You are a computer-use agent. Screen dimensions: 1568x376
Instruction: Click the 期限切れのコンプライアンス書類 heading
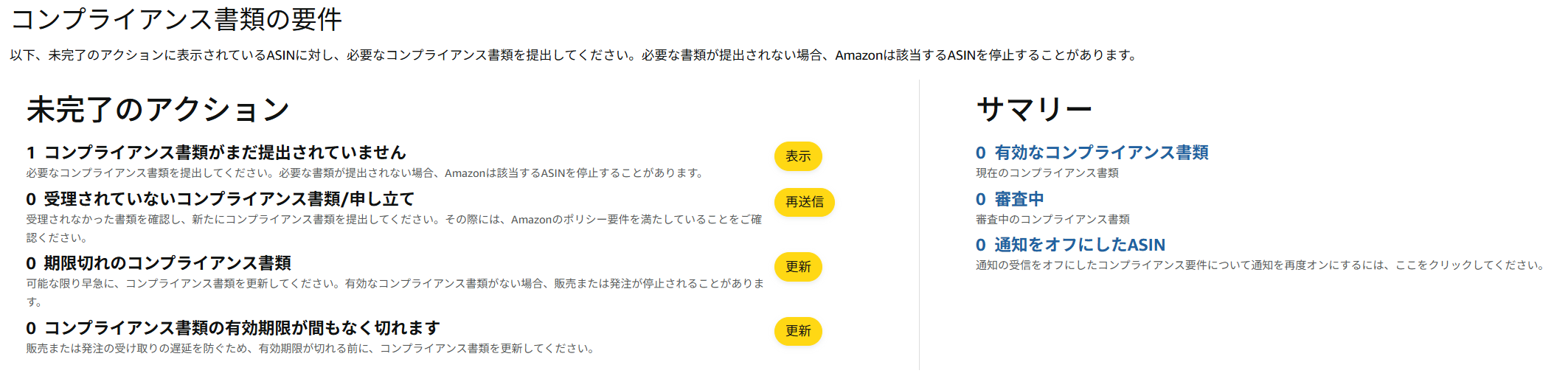click(159, 263)
